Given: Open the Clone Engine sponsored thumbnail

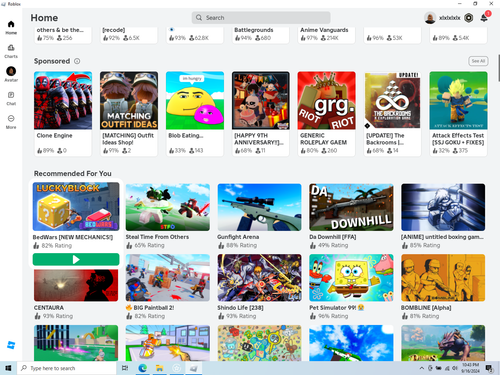Looking at the screenshot, I should point(63,100).
